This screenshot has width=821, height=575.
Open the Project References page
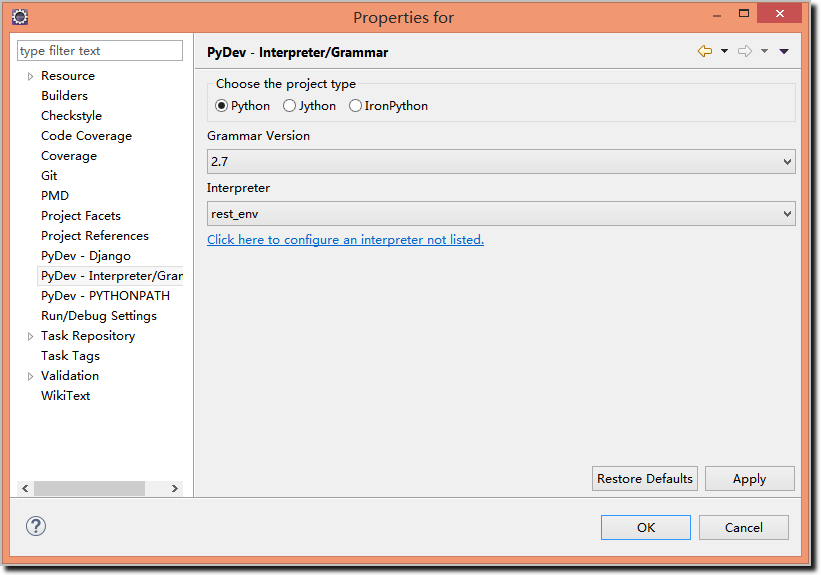[x=95, y=236]
